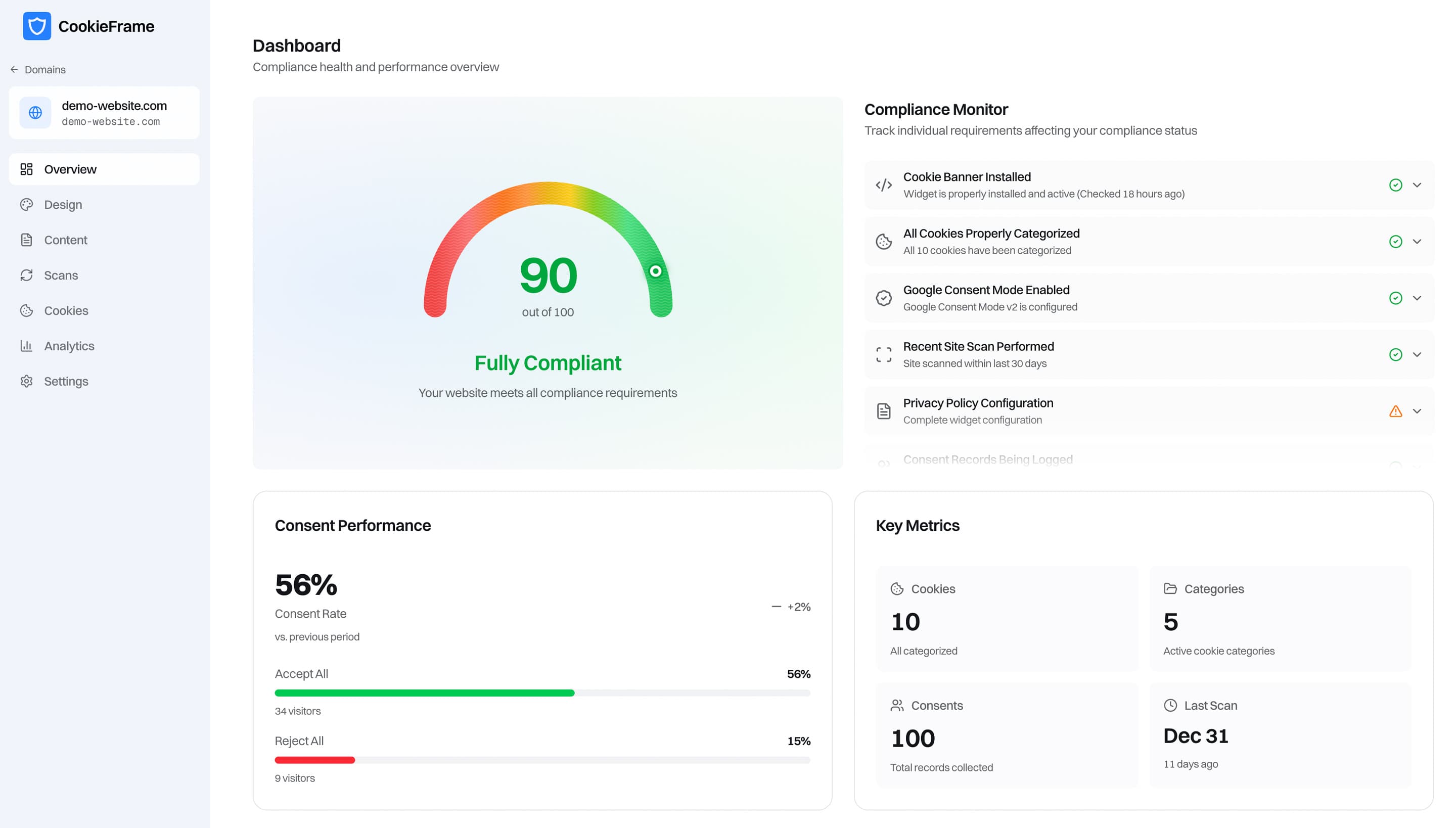Select the Analytics chart icon

point(27,346)
